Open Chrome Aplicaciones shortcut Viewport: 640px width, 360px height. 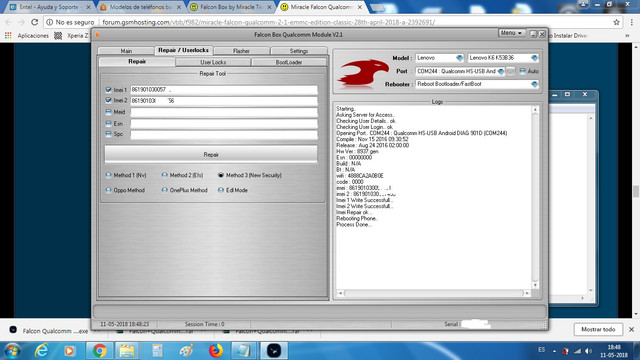click(27, 36)
